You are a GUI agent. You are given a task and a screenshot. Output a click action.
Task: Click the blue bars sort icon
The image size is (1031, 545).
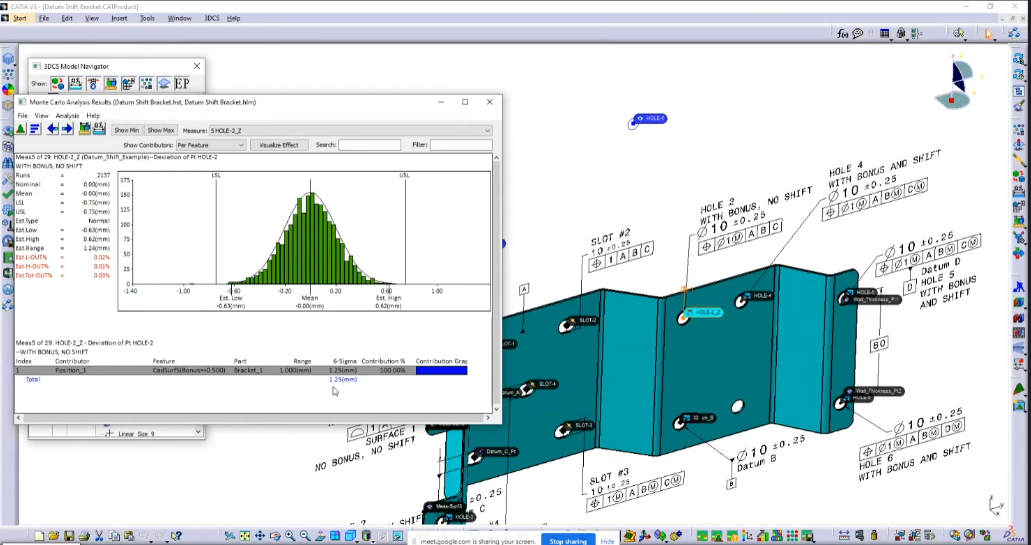(36, 130)
